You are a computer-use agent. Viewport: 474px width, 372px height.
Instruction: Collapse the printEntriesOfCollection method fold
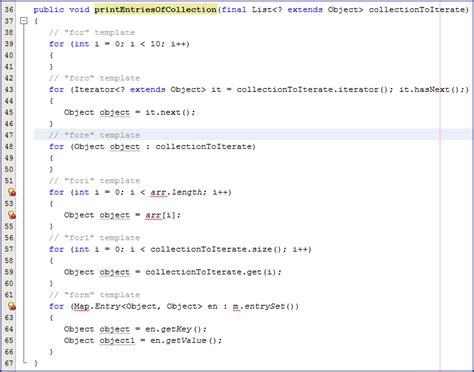click(24, 21)
